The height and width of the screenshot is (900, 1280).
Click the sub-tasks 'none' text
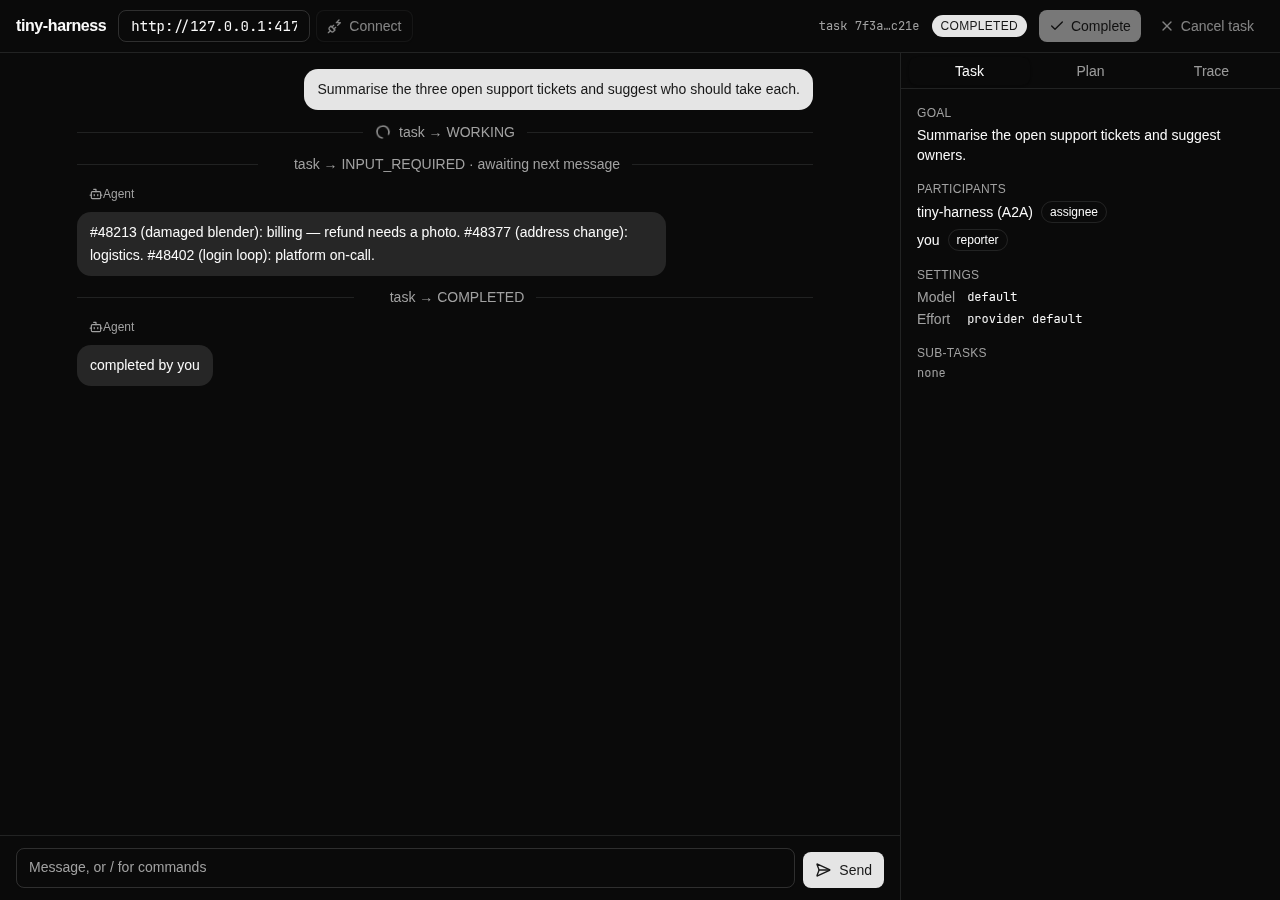[931, 373]
